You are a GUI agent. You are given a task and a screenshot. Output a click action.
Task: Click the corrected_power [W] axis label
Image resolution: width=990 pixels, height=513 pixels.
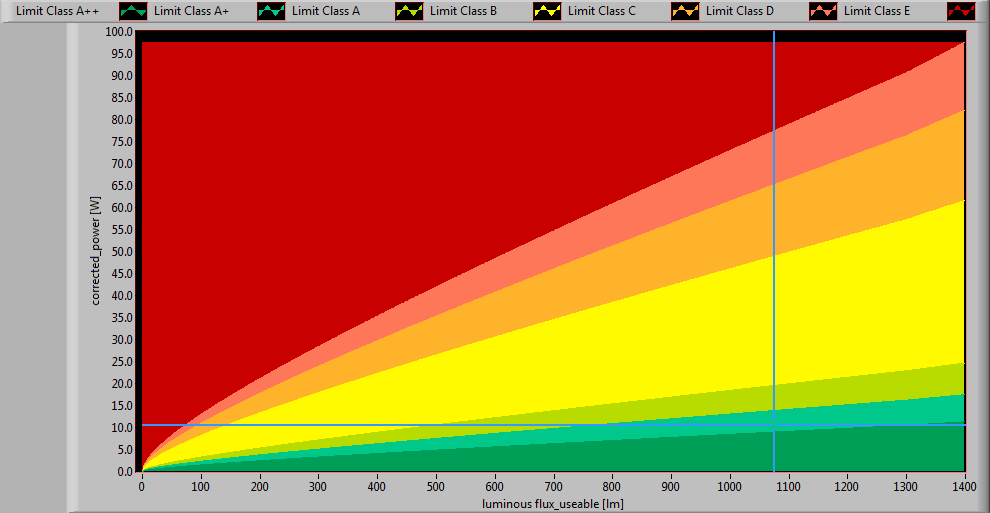pos(97,251)
